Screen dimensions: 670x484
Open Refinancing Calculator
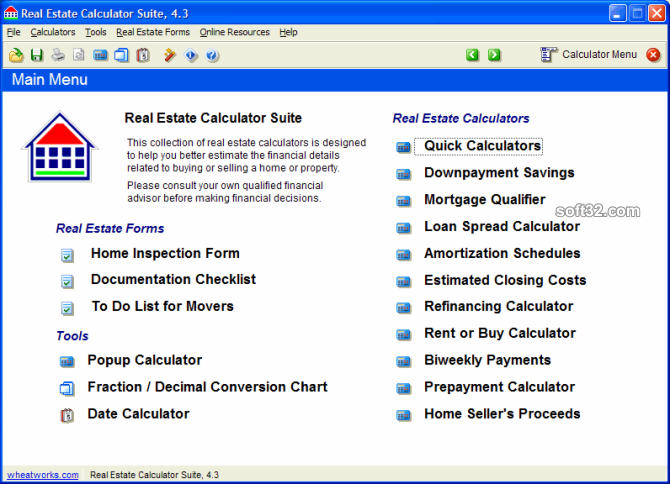coord(499,306)
